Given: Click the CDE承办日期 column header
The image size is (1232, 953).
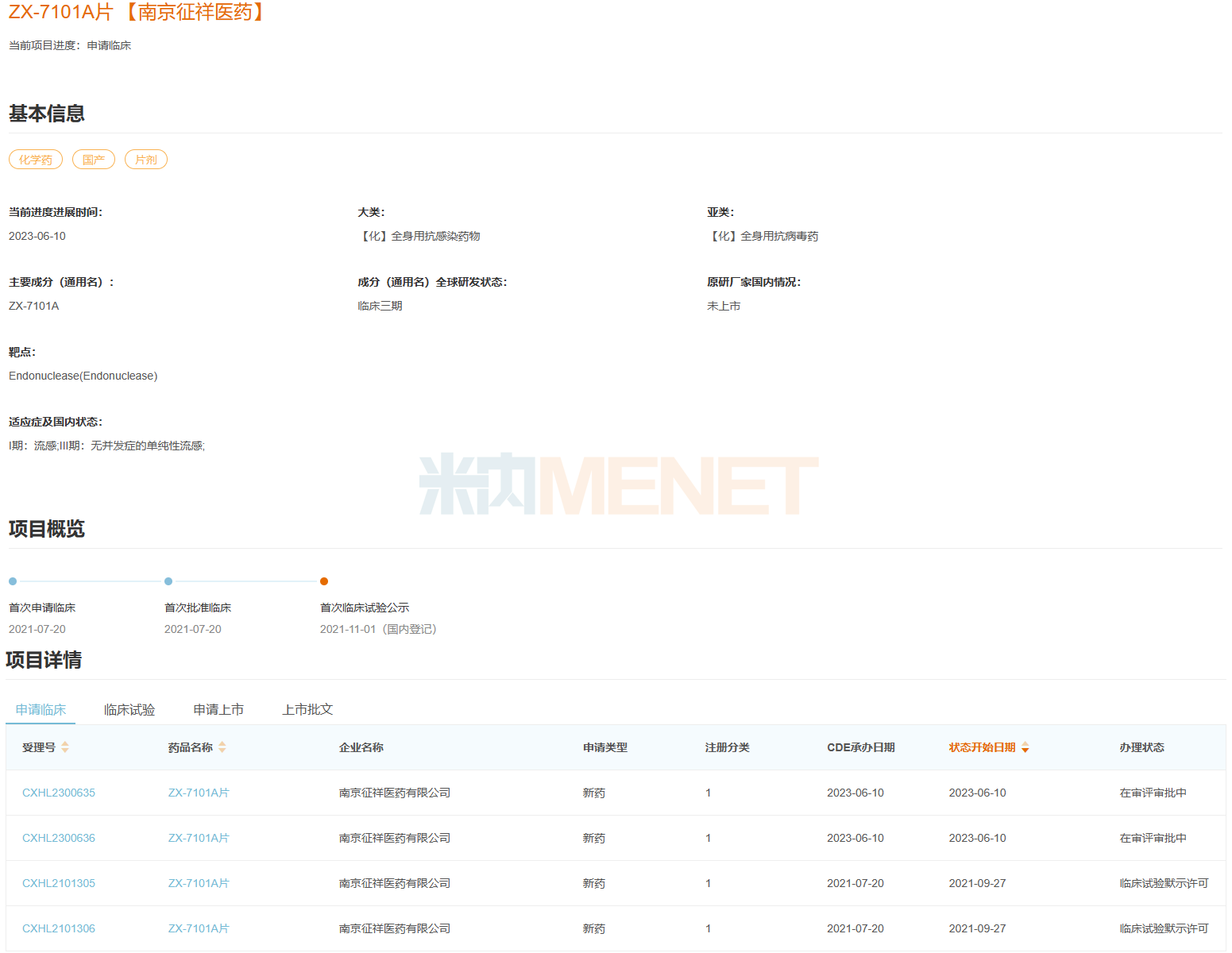Looking at the screenshot, I should pos(861,747).
